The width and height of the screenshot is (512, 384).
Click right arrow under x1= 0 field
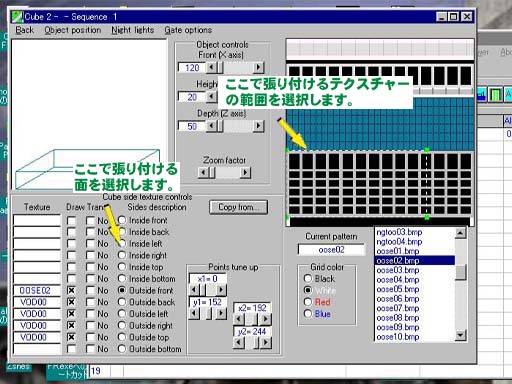tap(221, 290)
